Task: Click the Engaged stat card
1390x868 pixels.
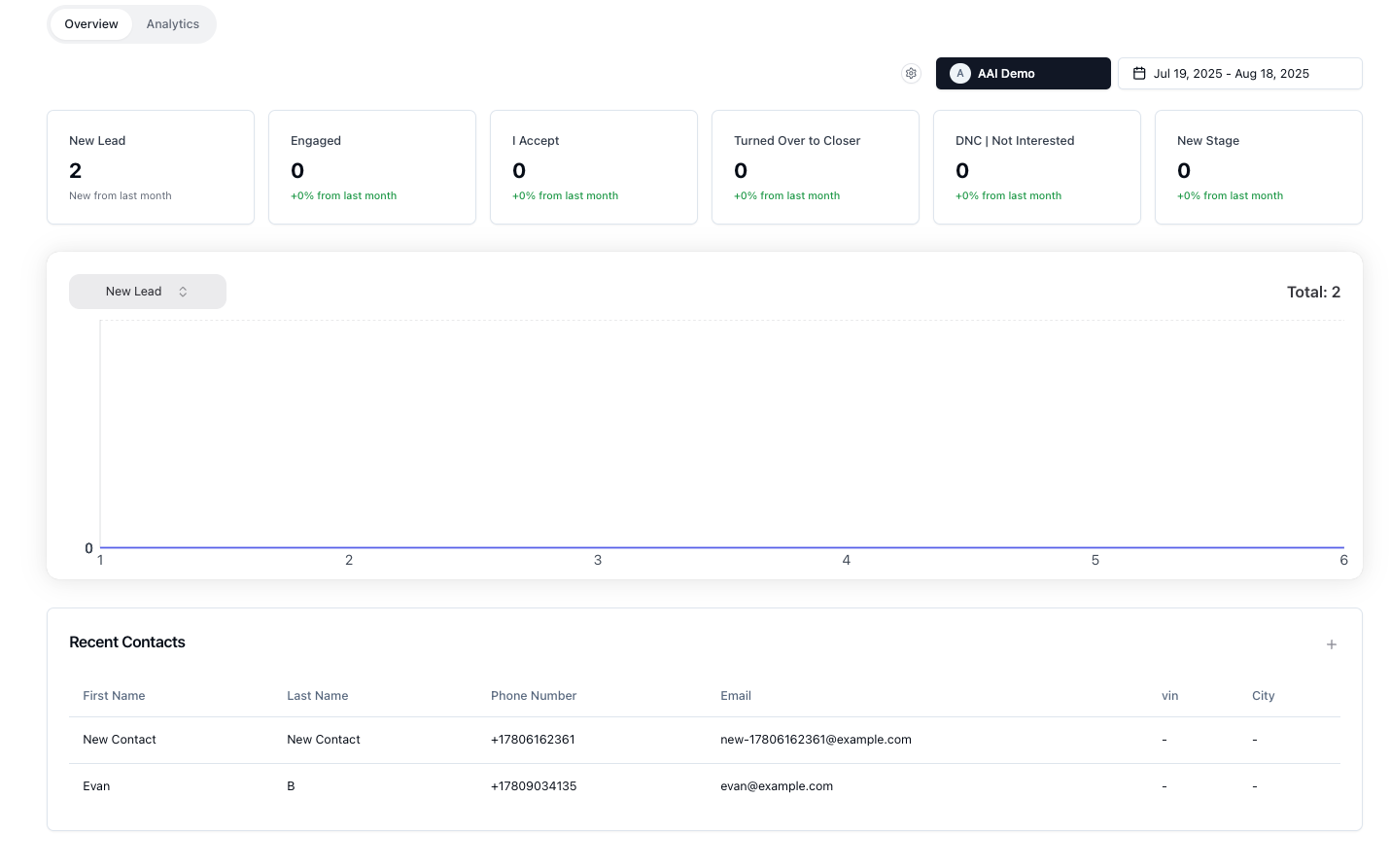Action: click(372, 166)
